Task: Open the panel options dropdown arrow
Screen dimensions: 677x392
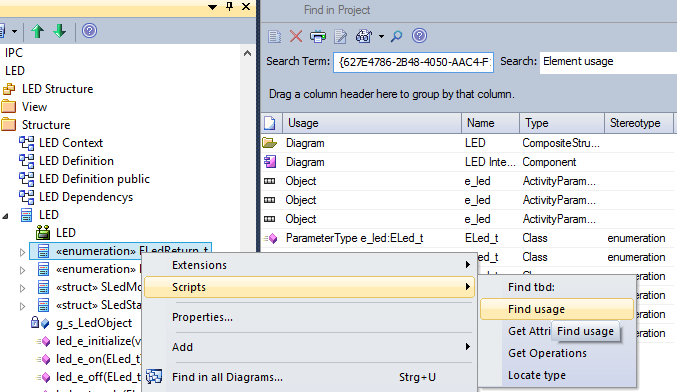Action: pos(212,7)
